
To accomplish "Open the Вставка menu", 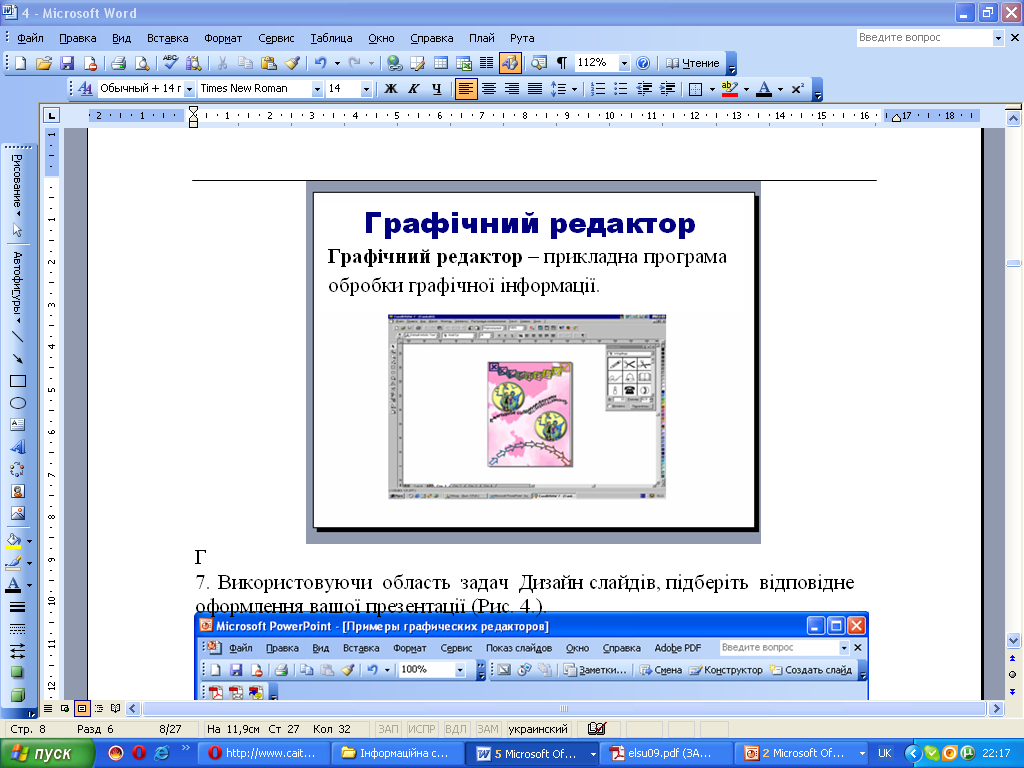I will pyautogui.click(x=168, y=38).
